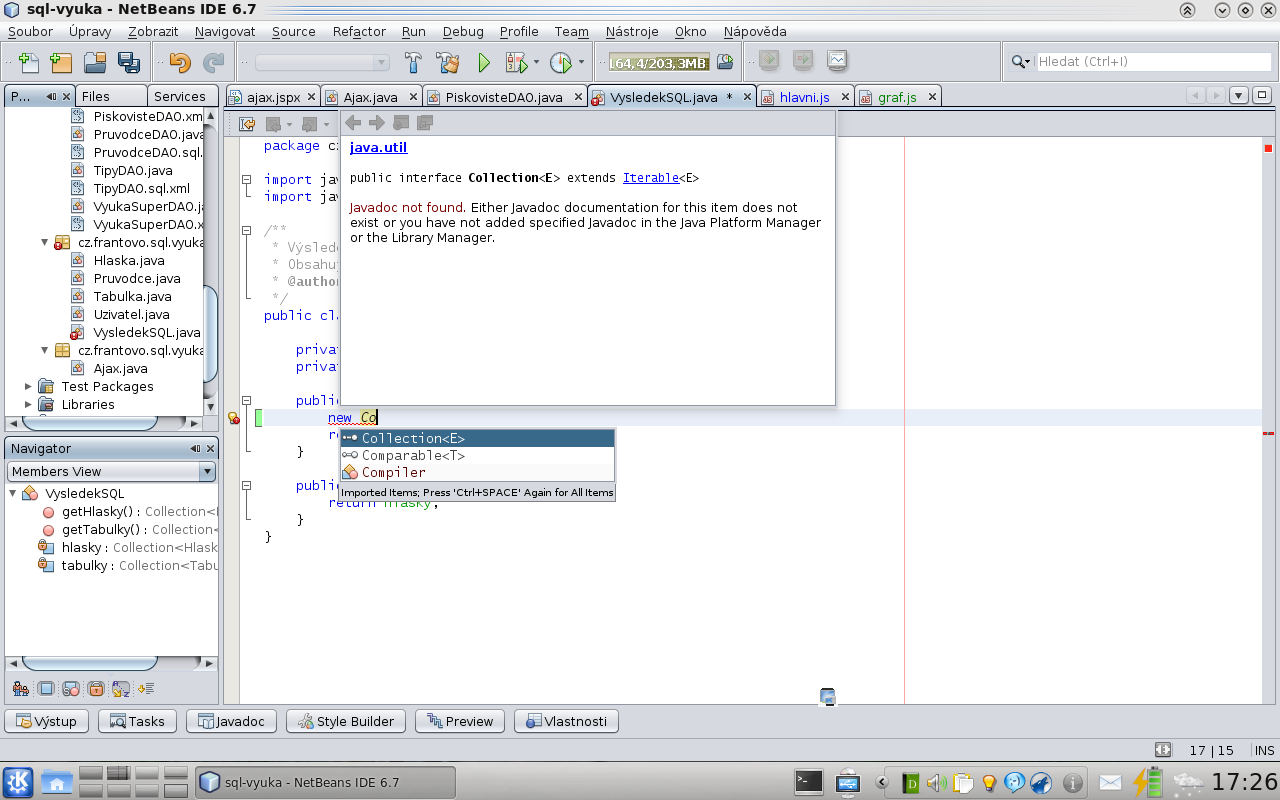The height and width of the screenshot is (800, 1280).
Task: Click the clipboard tray icon
Action: (963, 783)
